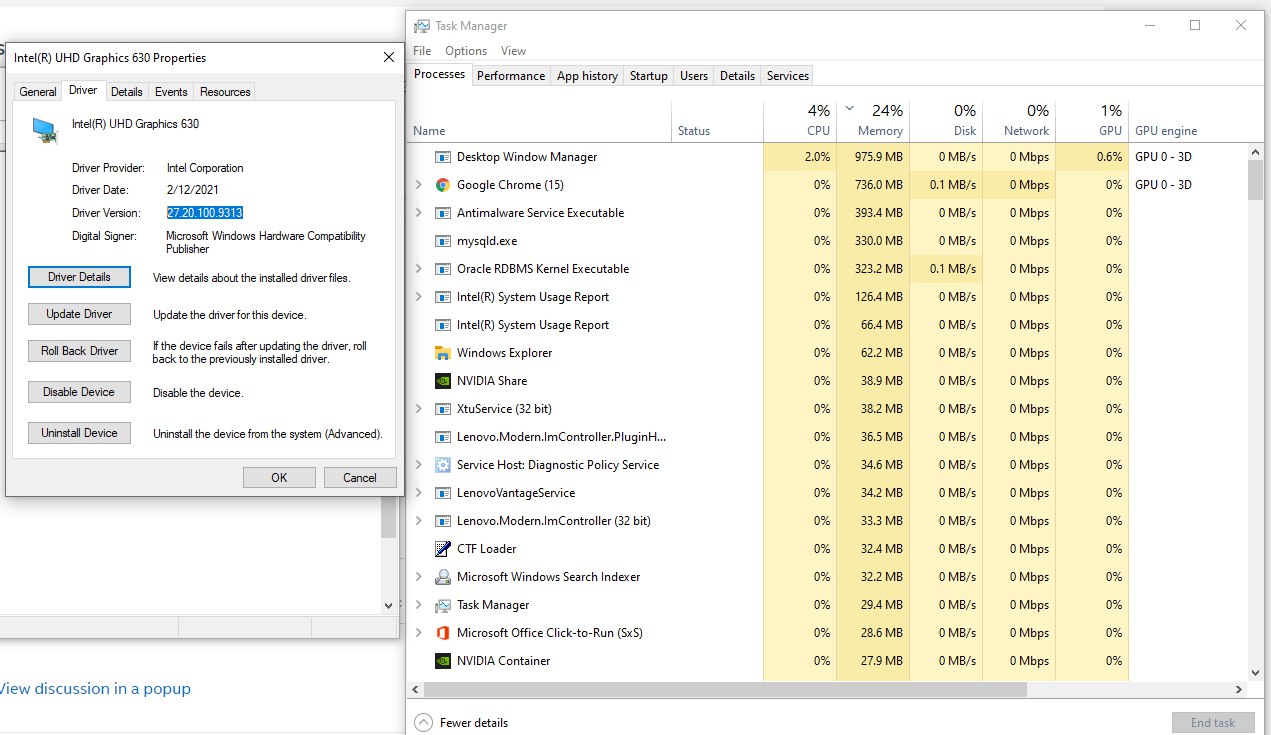Close the Intel UHD Graphics Properties dialog

(388, 58)
